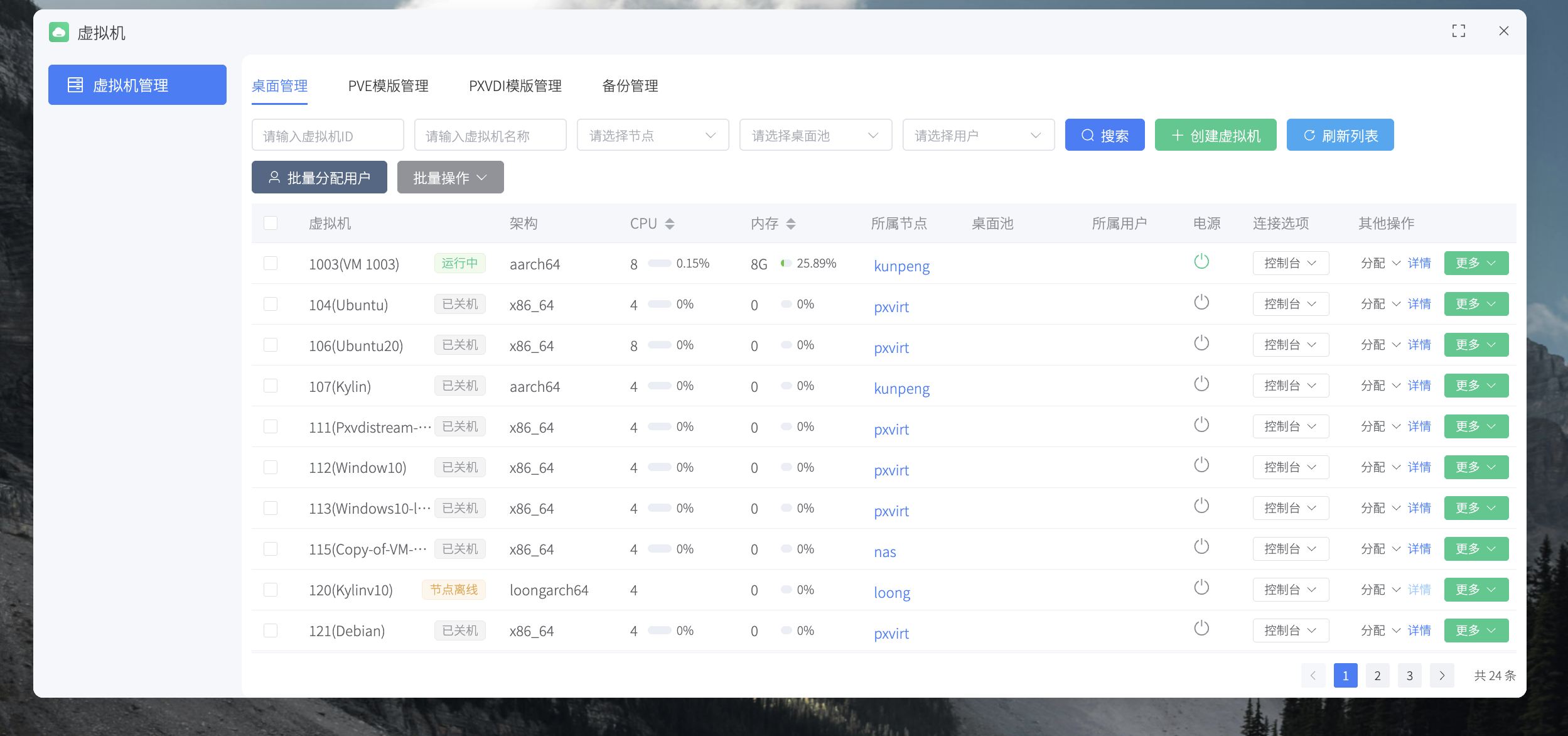Click CPU usage bar for 104(Ubuntu)

pyautogui.click(x=660, y=304)
